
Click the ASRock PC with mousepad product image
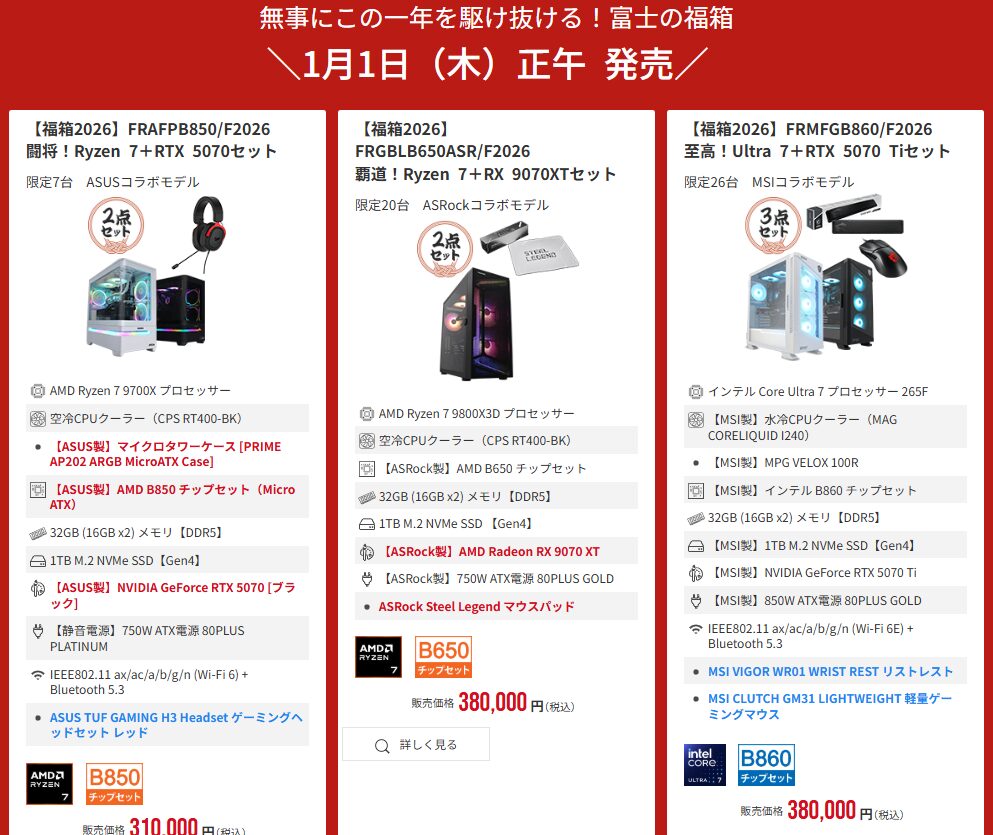click(497, 300)
